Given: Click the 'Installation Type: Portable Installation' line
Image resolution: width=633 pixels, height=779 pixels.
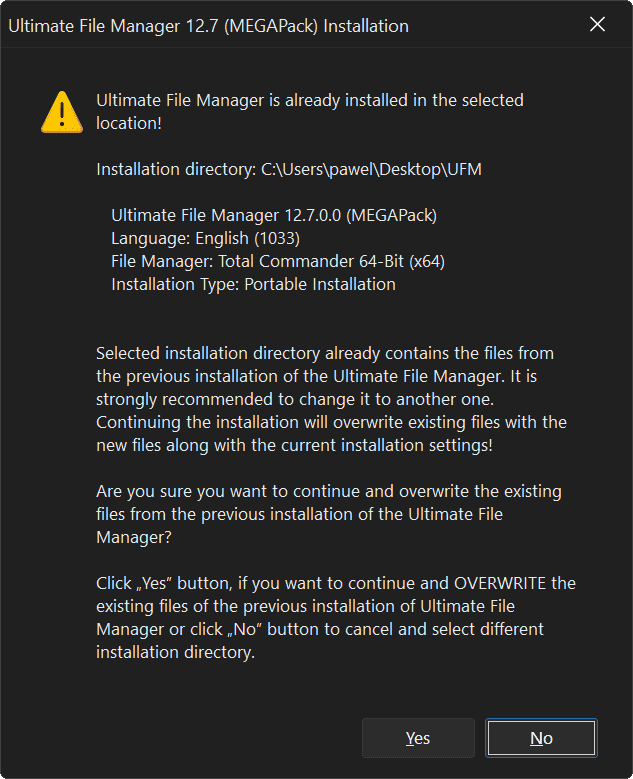Looking at the screenshot, I should click(253, 284).
